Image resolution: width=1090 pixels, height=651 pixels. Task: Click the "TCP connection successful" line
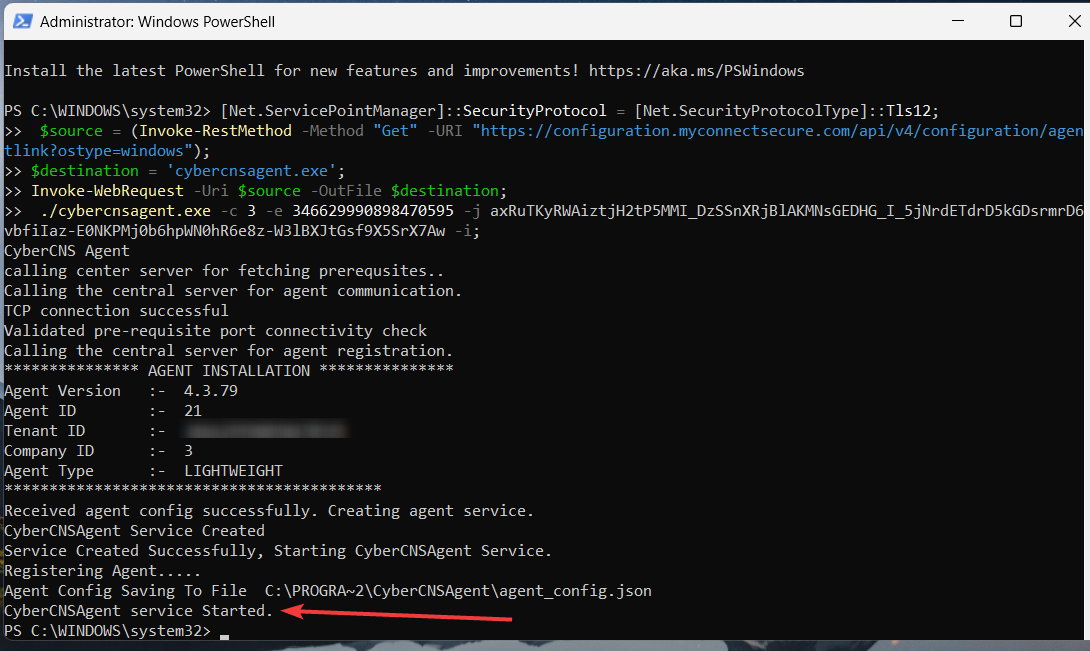point(116,311)
